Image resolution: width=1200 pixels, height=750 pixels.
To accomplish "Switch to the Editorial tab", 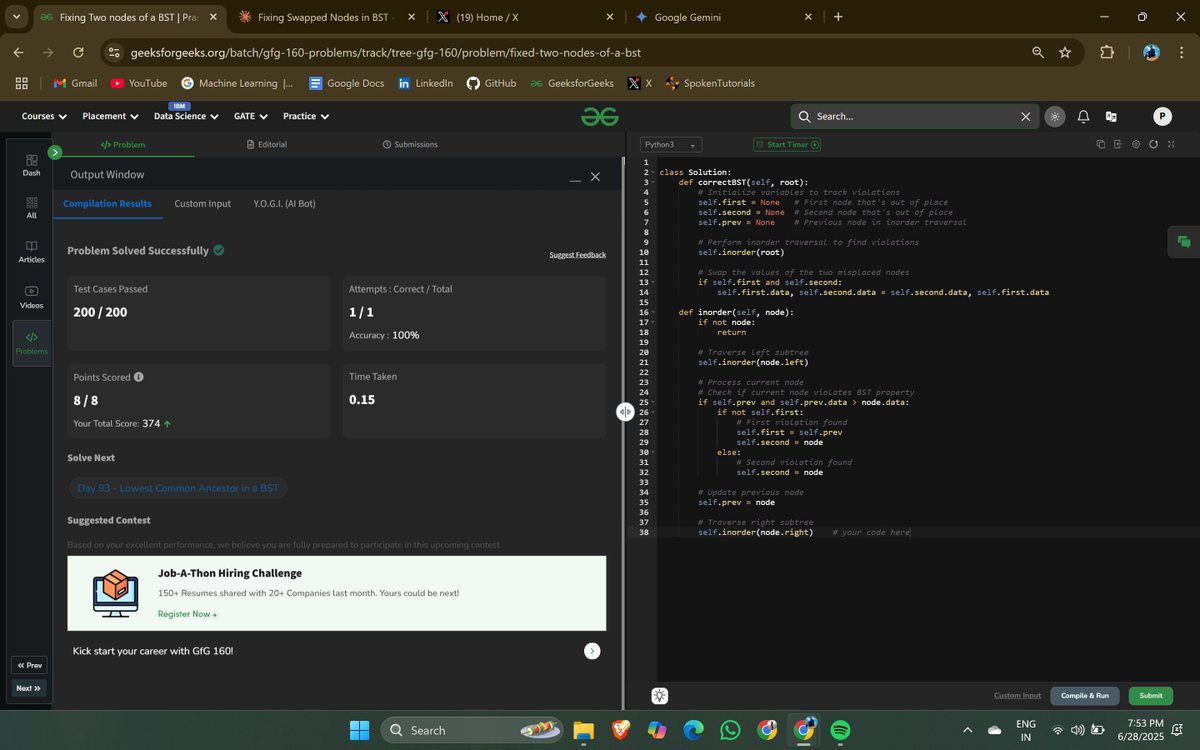I will click(x=267, y=145).
